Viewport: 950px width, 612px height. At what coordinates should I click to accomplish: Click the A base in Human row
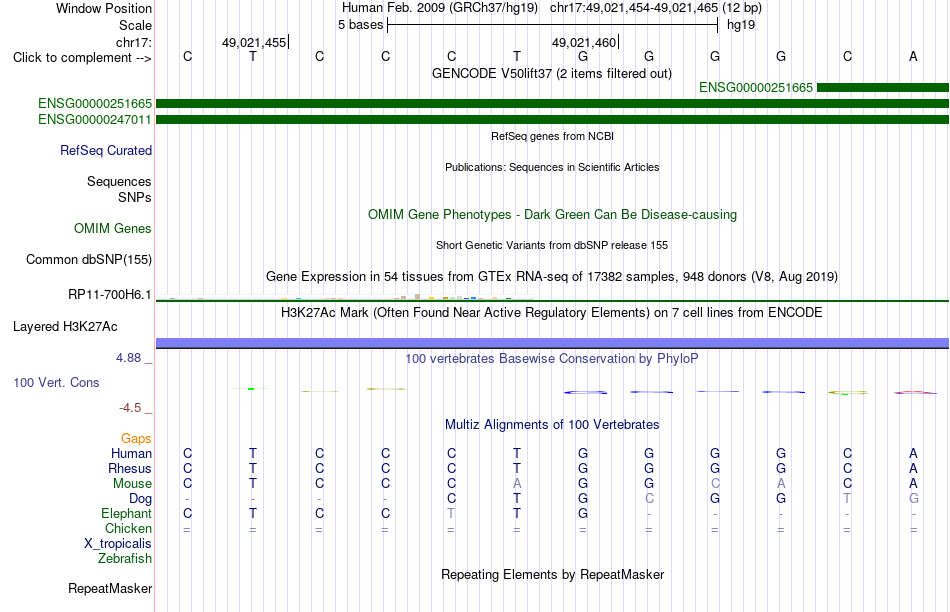(x=913, y=453)
